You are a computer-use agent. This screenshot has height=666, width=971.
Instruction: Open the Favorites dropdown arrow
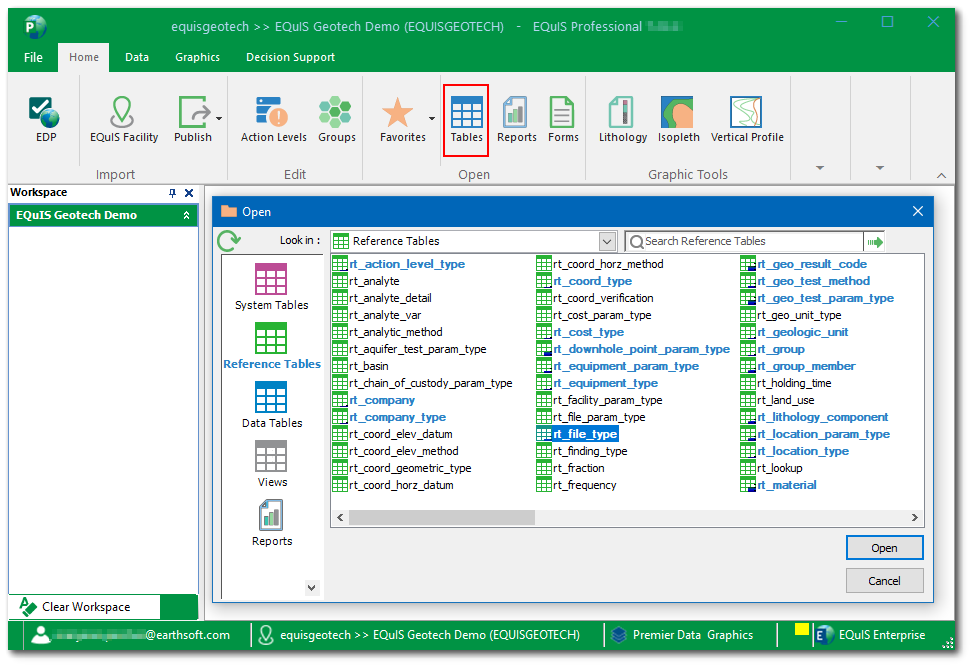tap(432, 118)
